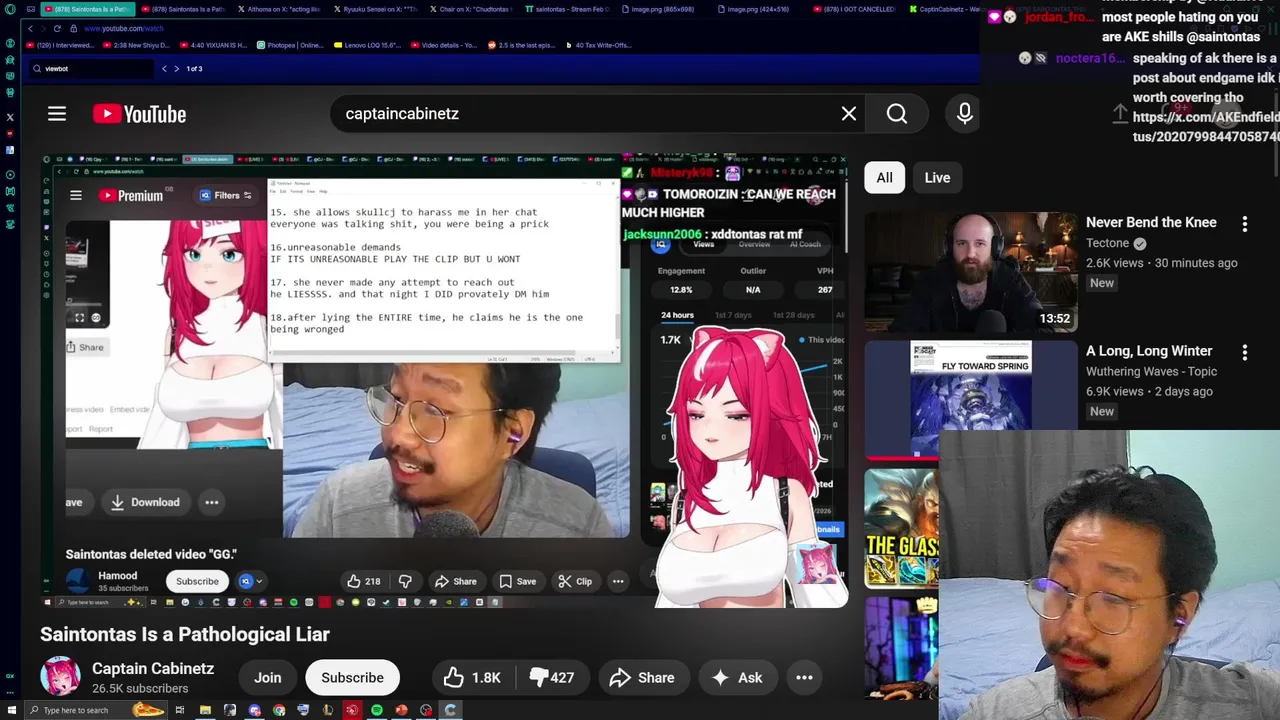Open League of Legends taskbar icon
The image size is (1280, 720).
pyautogui.click(x=328, y=710)
